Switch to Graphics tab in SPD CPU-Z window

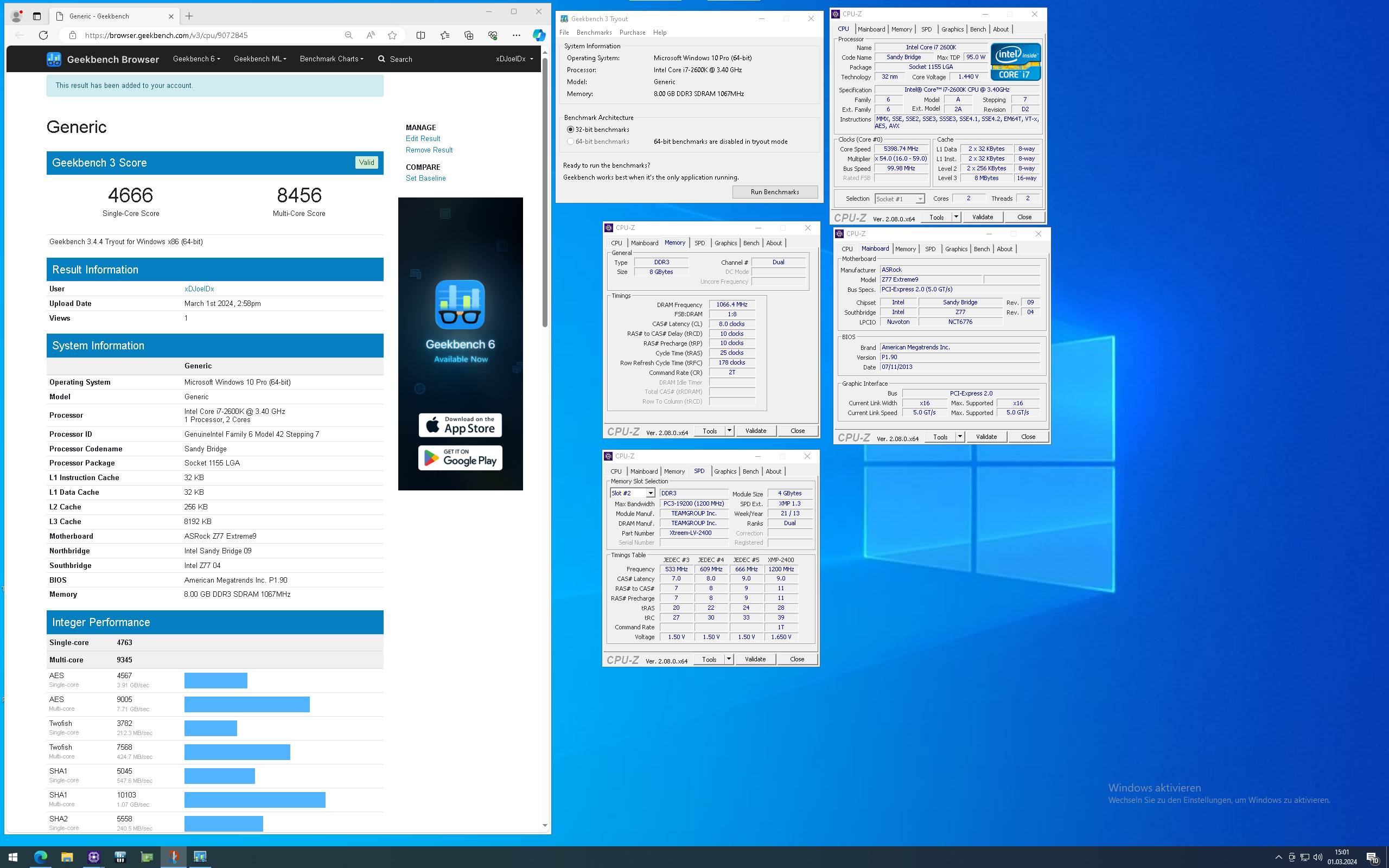[725, 471]
